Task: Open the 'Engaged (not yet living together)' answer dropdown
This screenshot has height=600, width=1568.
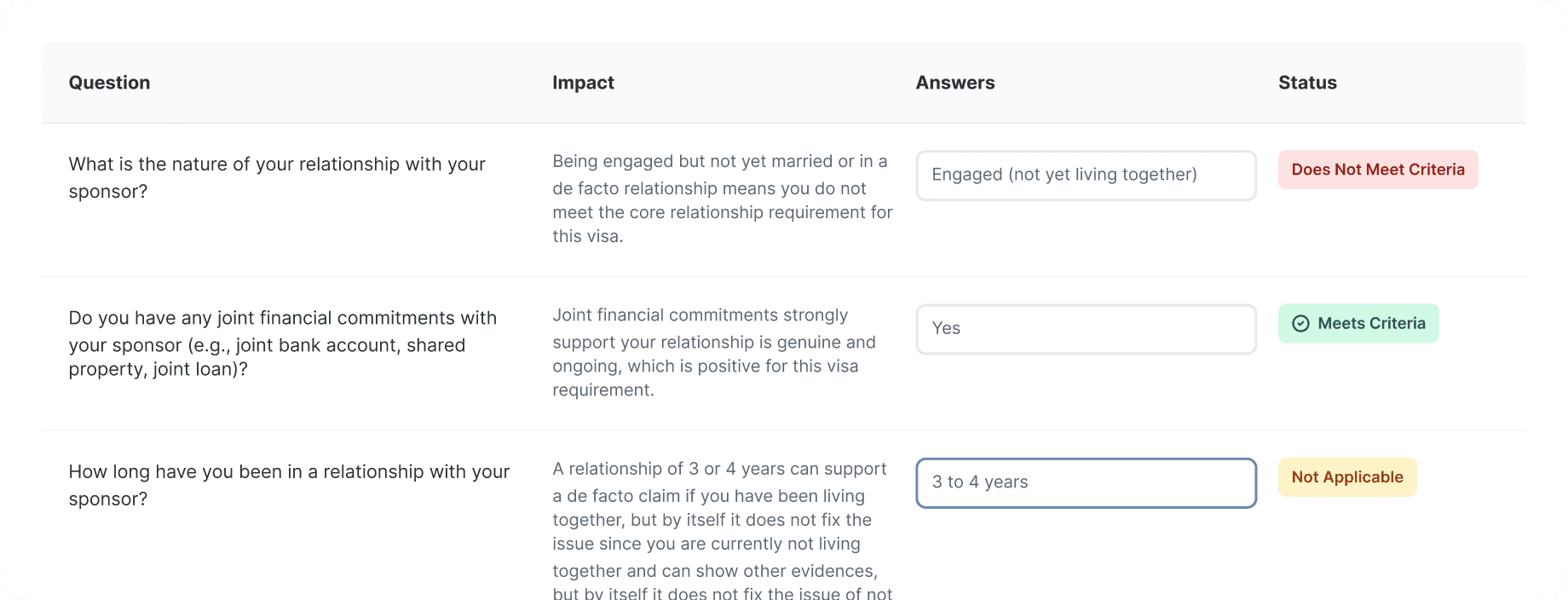Action: tap(1085, 176)
